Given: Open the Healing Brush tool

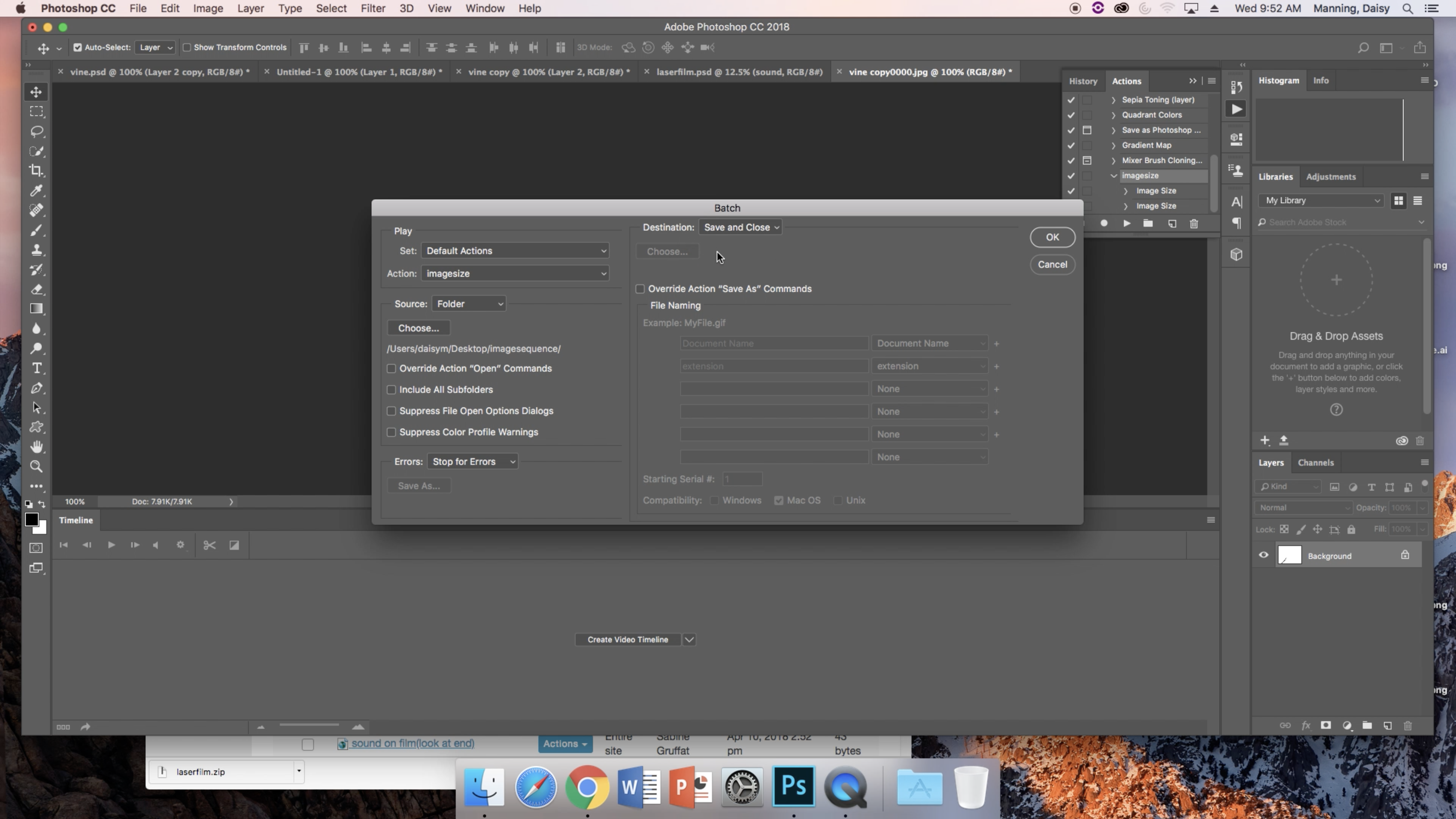Looking at the screenshot, I should 36,210.
